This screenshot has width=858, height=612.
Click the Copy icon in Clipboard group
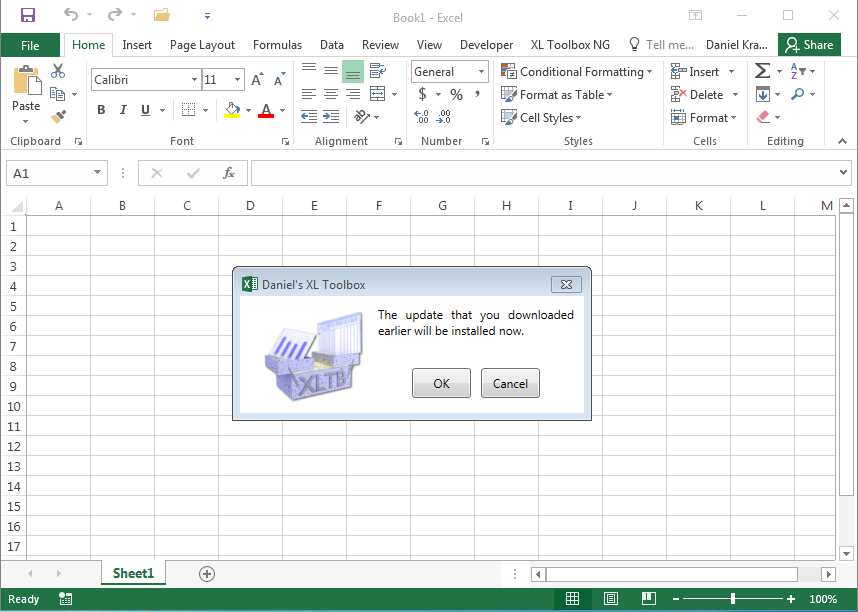pos(57,94)
